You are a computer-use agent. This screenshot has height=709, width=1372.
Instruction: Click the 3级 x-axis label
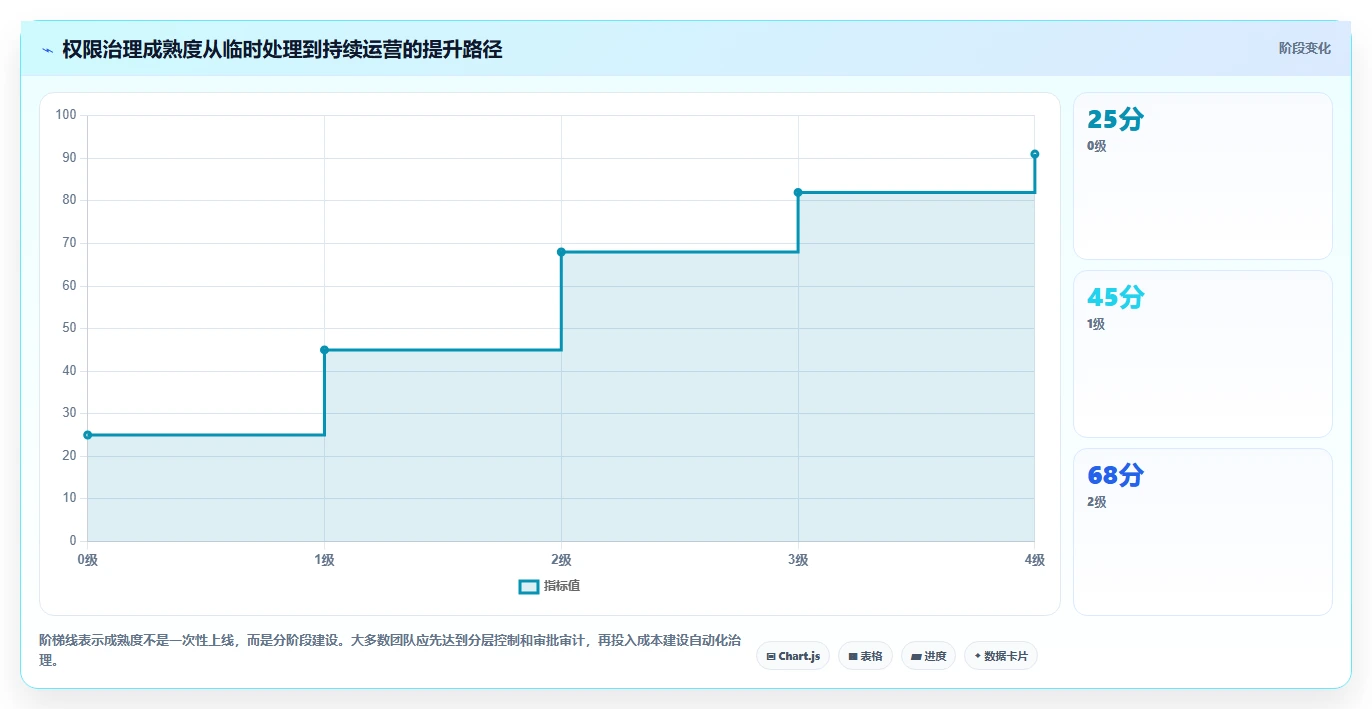click(798, 560)
